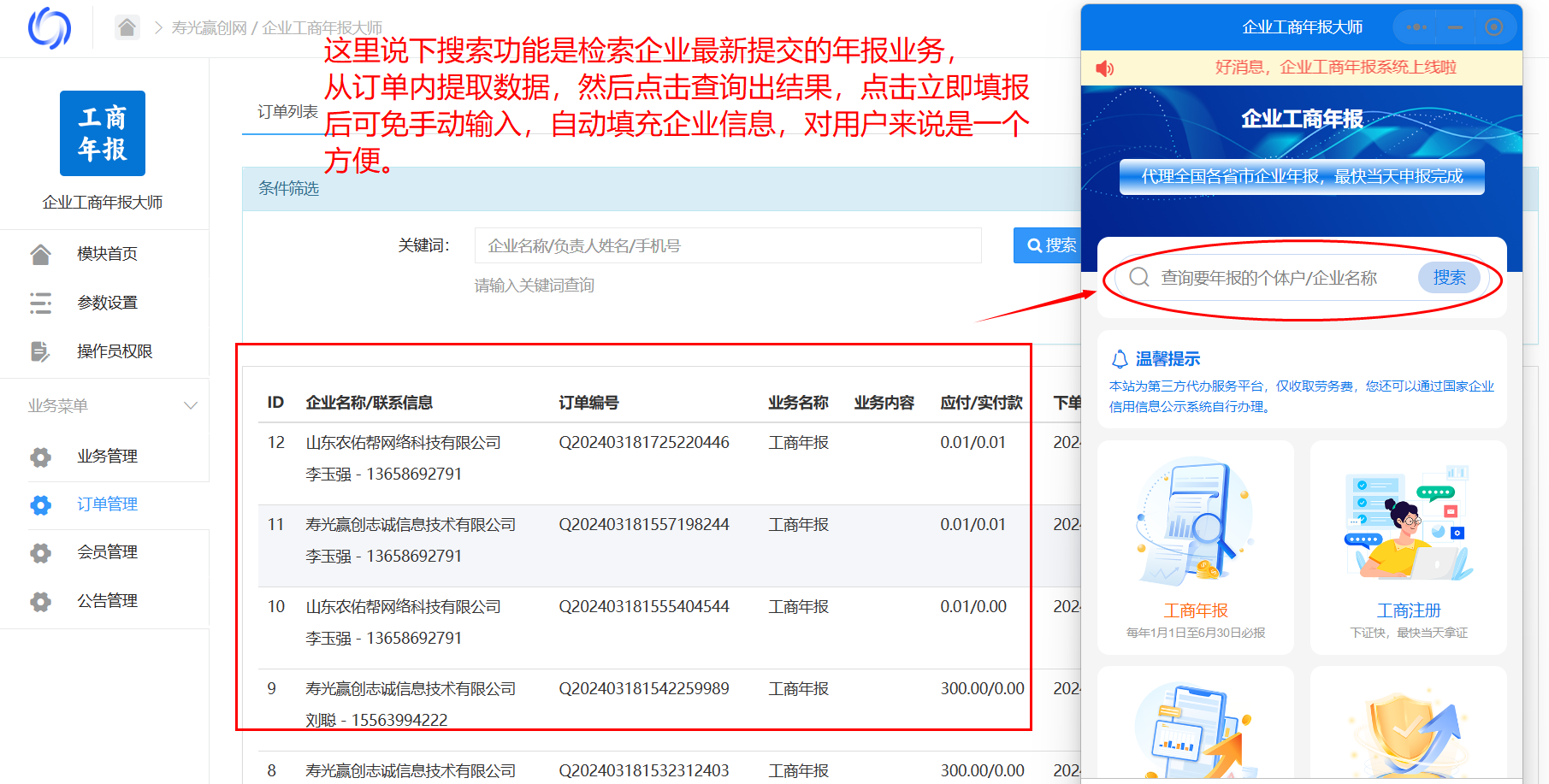This screenshot has height=784, width=1549.
Task: Open 会员管理 from the sidebar
Action: pyautogui.click(x=106, y=552)
